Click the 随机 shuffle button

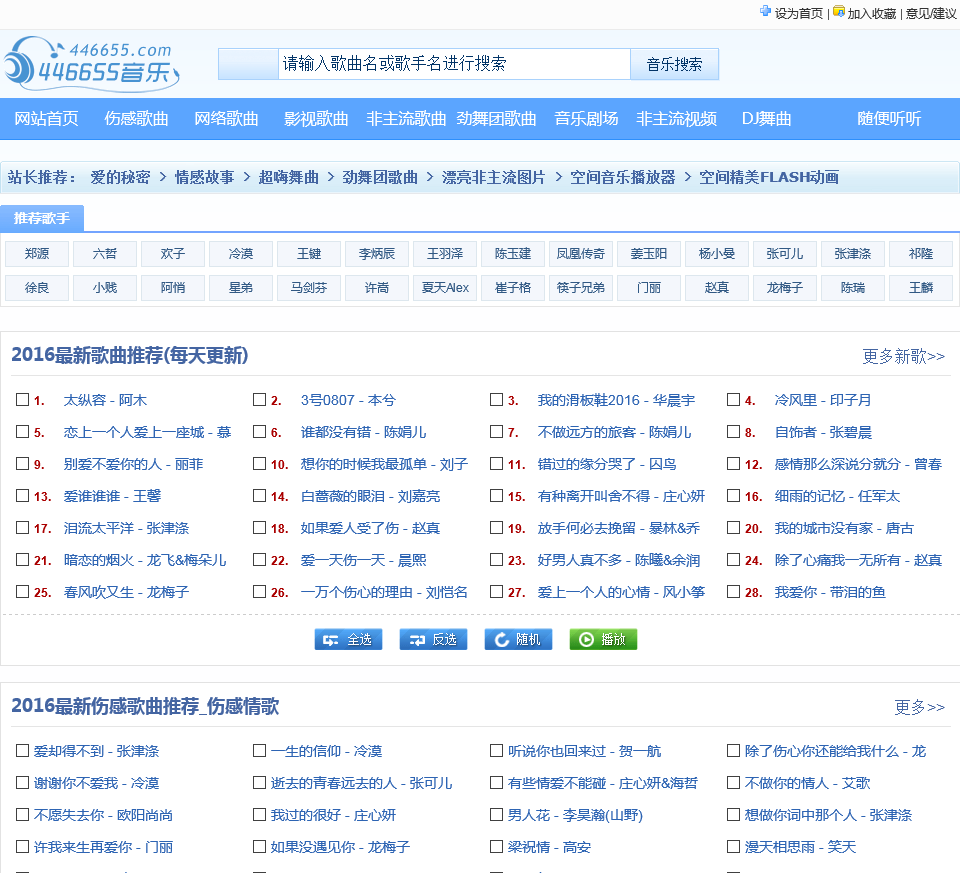518,640
